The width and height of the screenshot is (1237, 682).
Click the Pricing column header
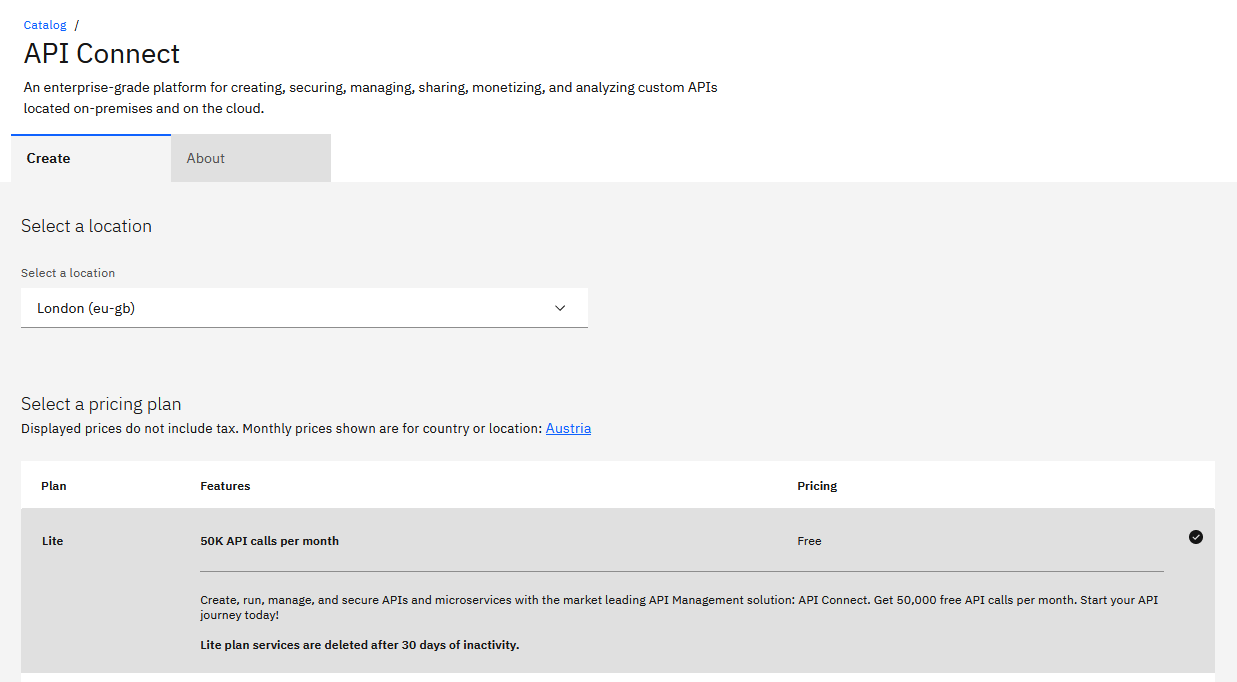[817, 486]
